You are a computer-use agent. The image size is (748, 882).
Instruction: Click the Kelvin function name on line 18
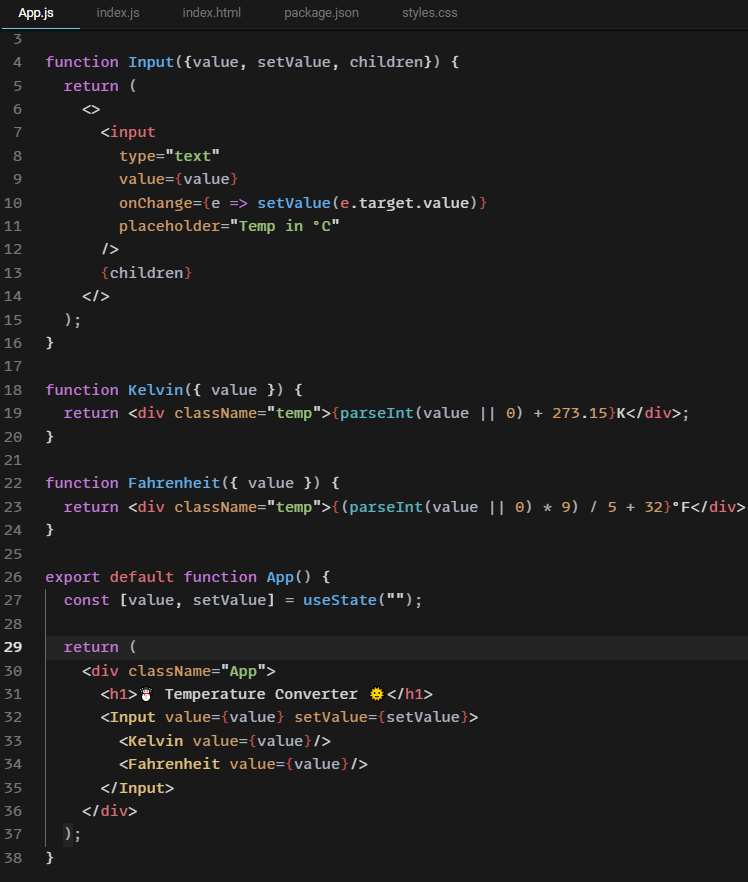(155, 390)
